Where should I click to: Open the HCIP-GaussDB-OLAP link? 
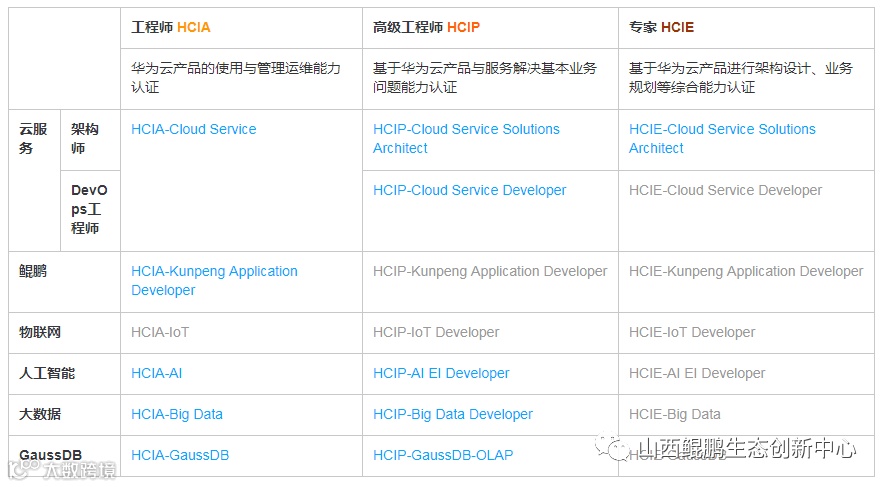click(x=443, y=455)
